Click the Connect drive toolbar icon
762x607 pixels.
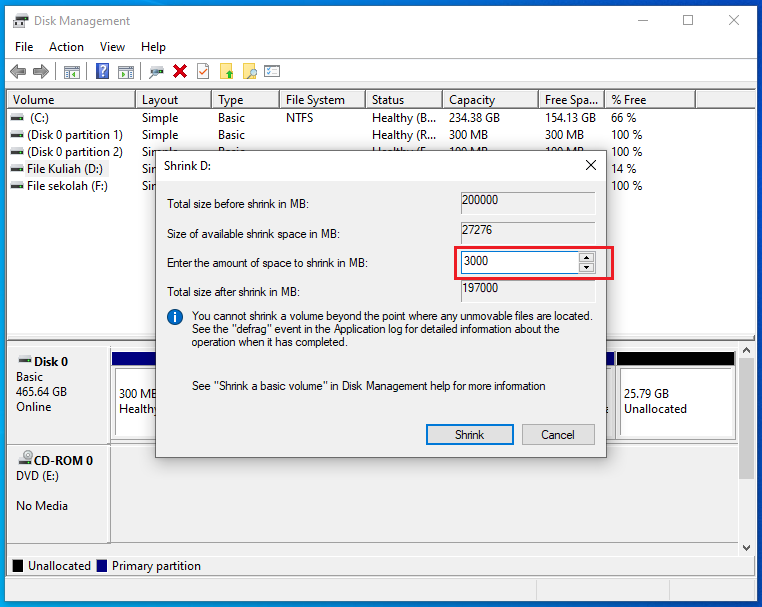[x=156, y=71]
